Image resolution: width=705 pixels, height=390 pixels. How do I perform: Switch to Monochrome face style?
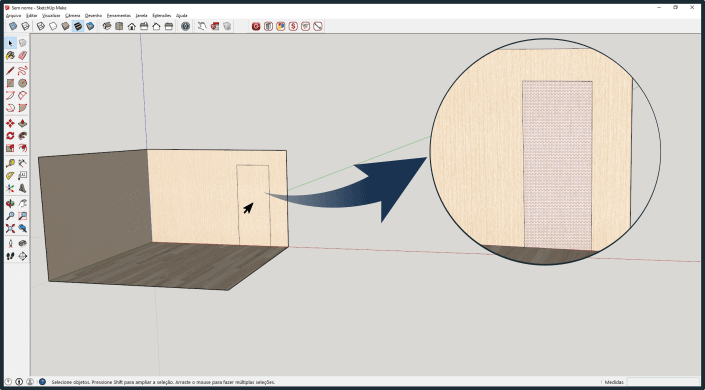pos(90,27)
